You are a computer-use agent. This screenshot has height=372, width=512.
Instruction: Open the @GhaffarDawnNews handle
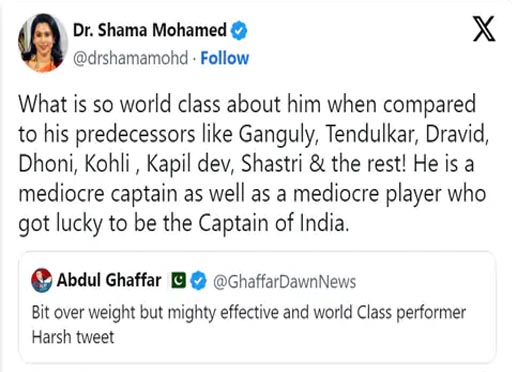point(285,282)
